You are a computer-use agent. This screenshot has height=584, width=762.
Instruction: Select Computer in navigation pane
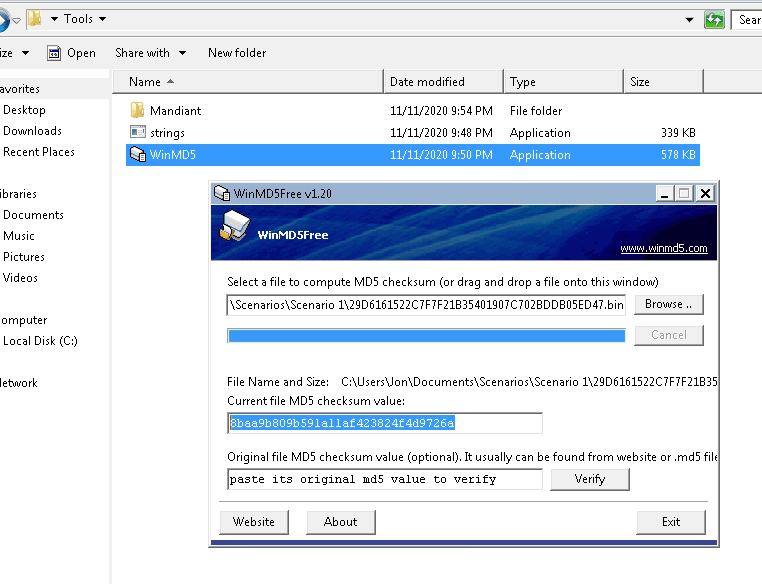pyautogui.click(x=24, y=320)
